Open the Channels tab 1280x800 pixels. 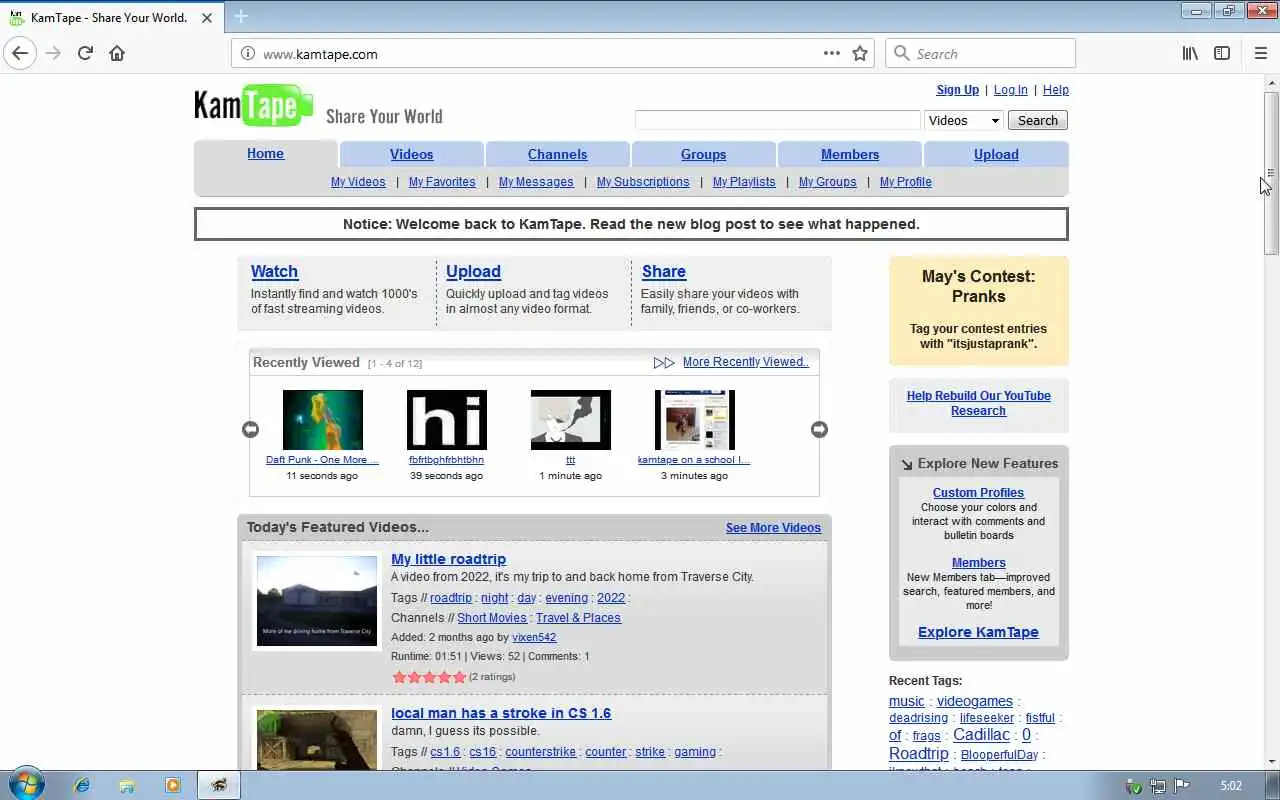coord(558,154)
